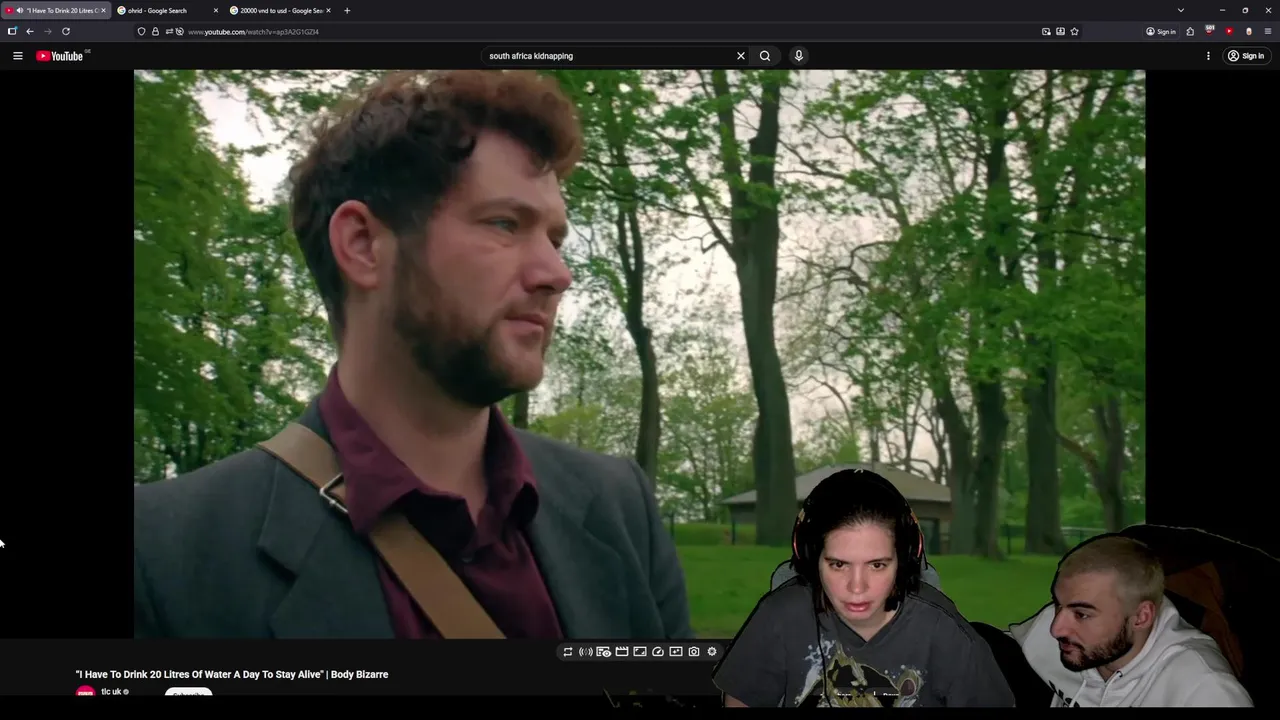Screen dimensions: 1280x720
Task: Open playback speed gauge icon
Action: tap(658, 652)
